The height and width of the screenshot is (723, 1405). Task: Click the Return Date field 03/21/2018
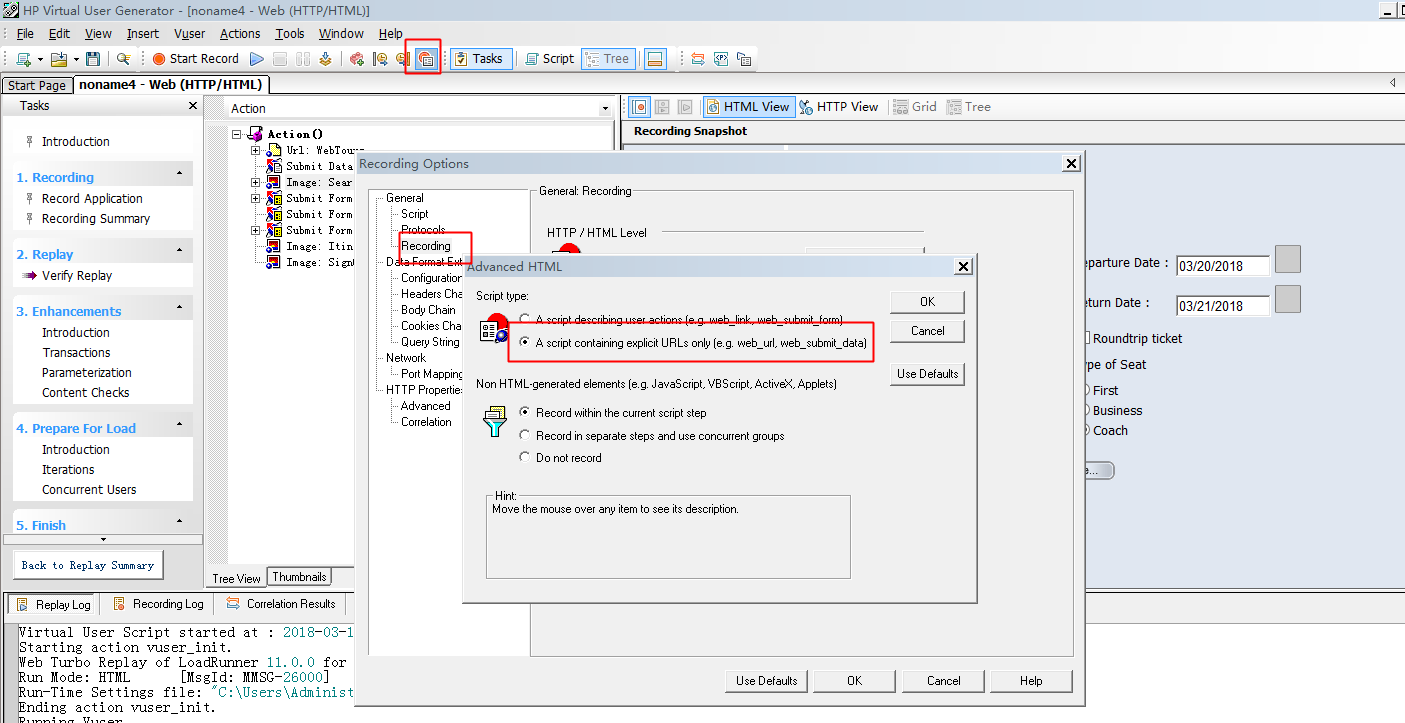(1223, 306)
